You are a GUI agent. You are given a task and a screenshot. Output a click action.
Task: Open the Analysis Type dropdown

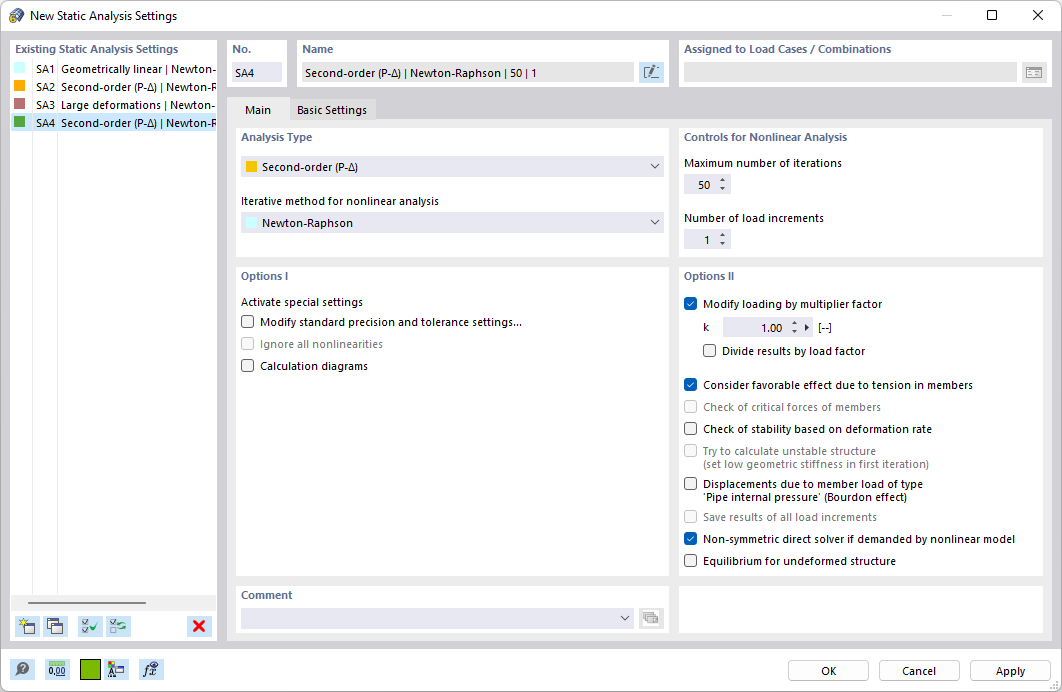[x=655, y=165]
